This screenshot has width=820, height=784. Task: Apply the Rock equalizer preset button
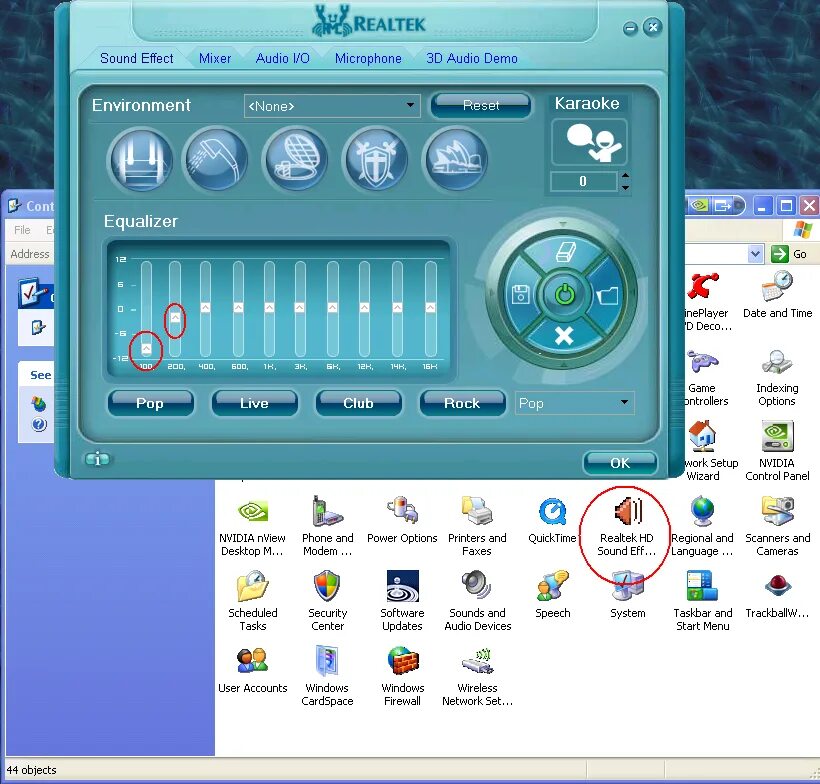[462, 403]
